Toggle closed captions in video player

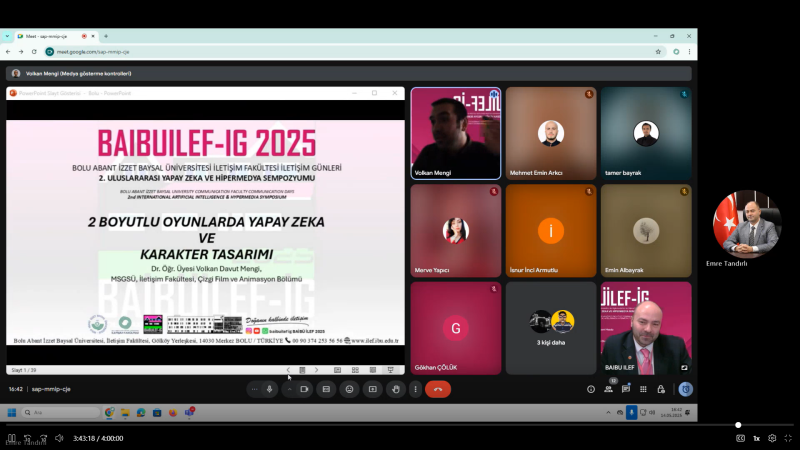point(740,438)
